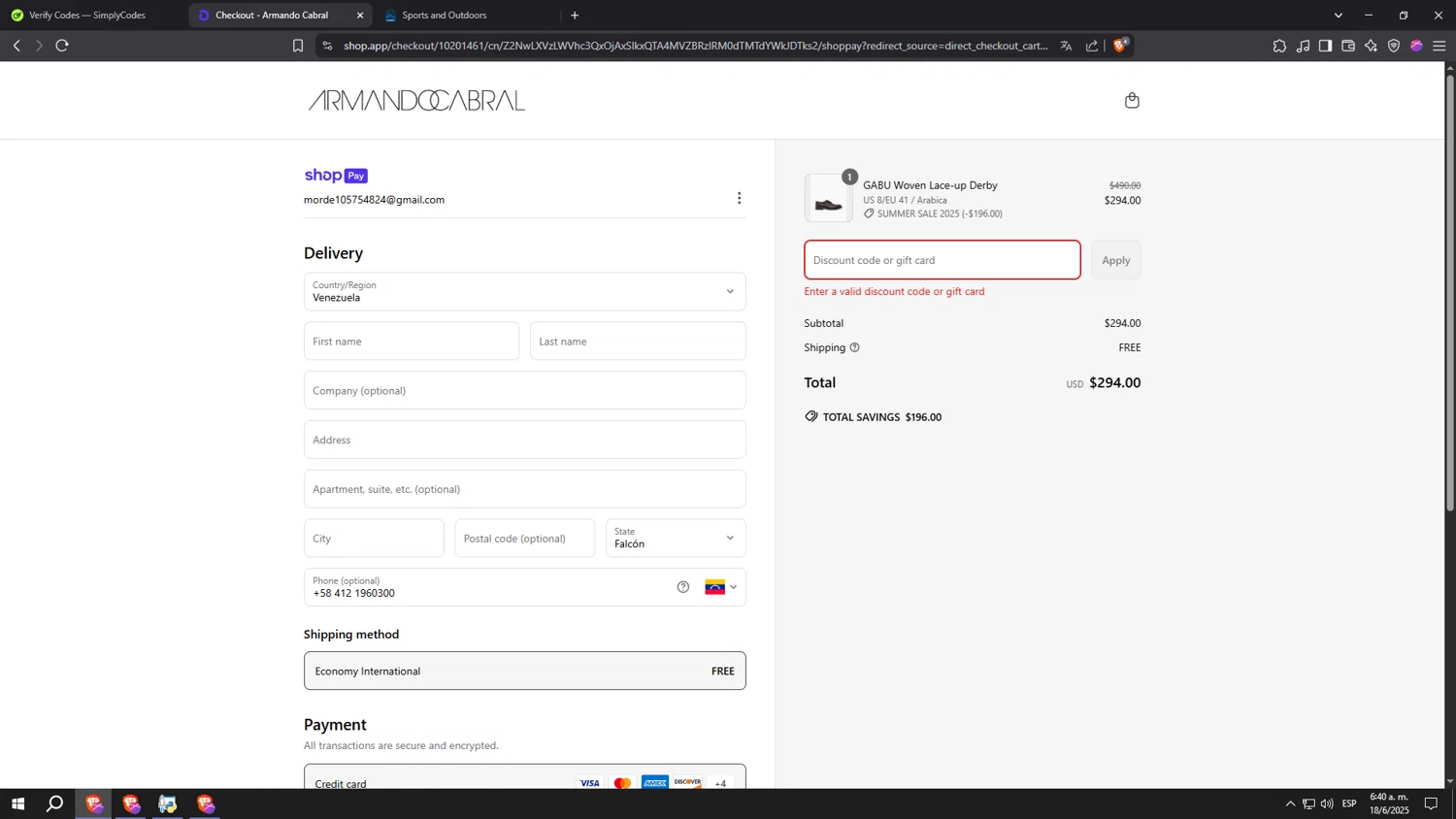The width and height of the screenshot is (1456, 819).
Task: Select the Checkout - Armando Cabral tab
Action: click(272, 16)
